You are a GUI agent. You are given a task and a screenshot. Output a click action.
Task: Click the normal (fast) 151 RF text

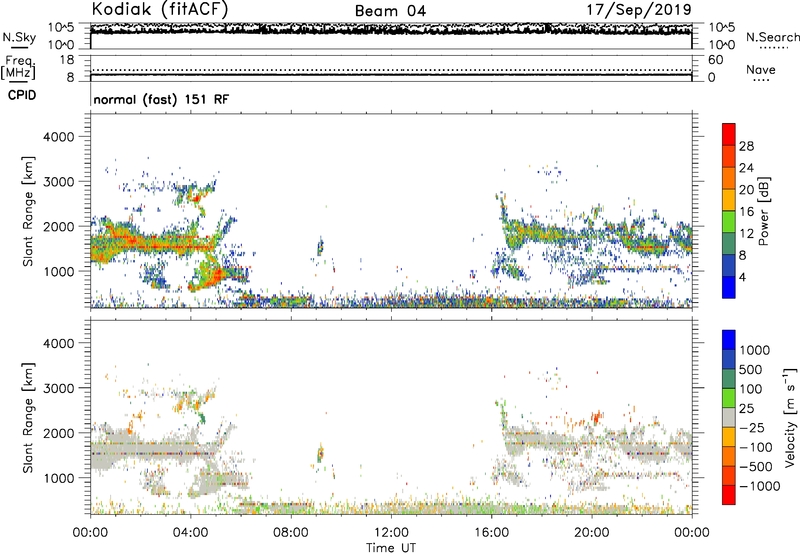pos(161,99)
